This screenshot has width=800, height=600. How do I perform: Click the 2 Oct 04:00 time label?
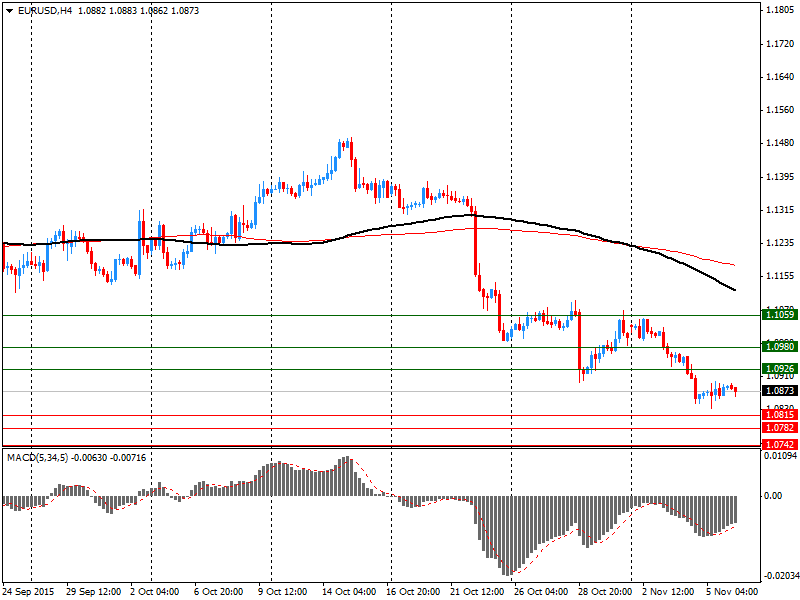pyautogui.click(x=155, y=592)
